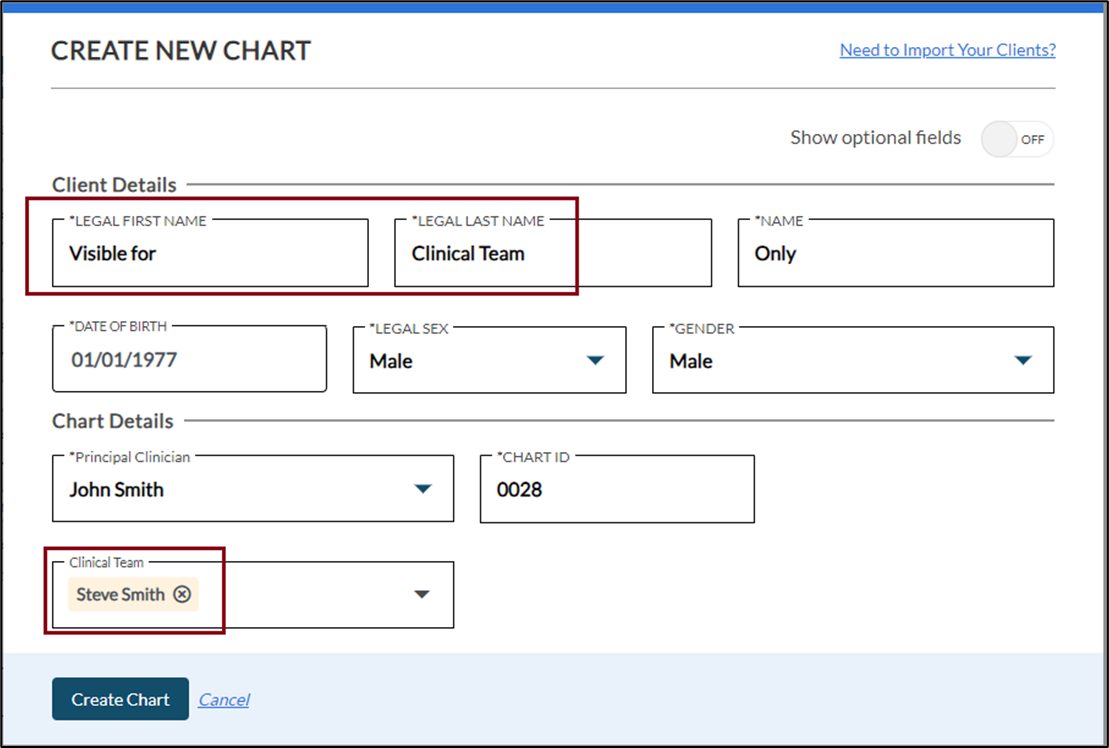This screenshot has width=1109, height=748.
Task: Click into the Legal Last Name field
Action: pos(552,254)
